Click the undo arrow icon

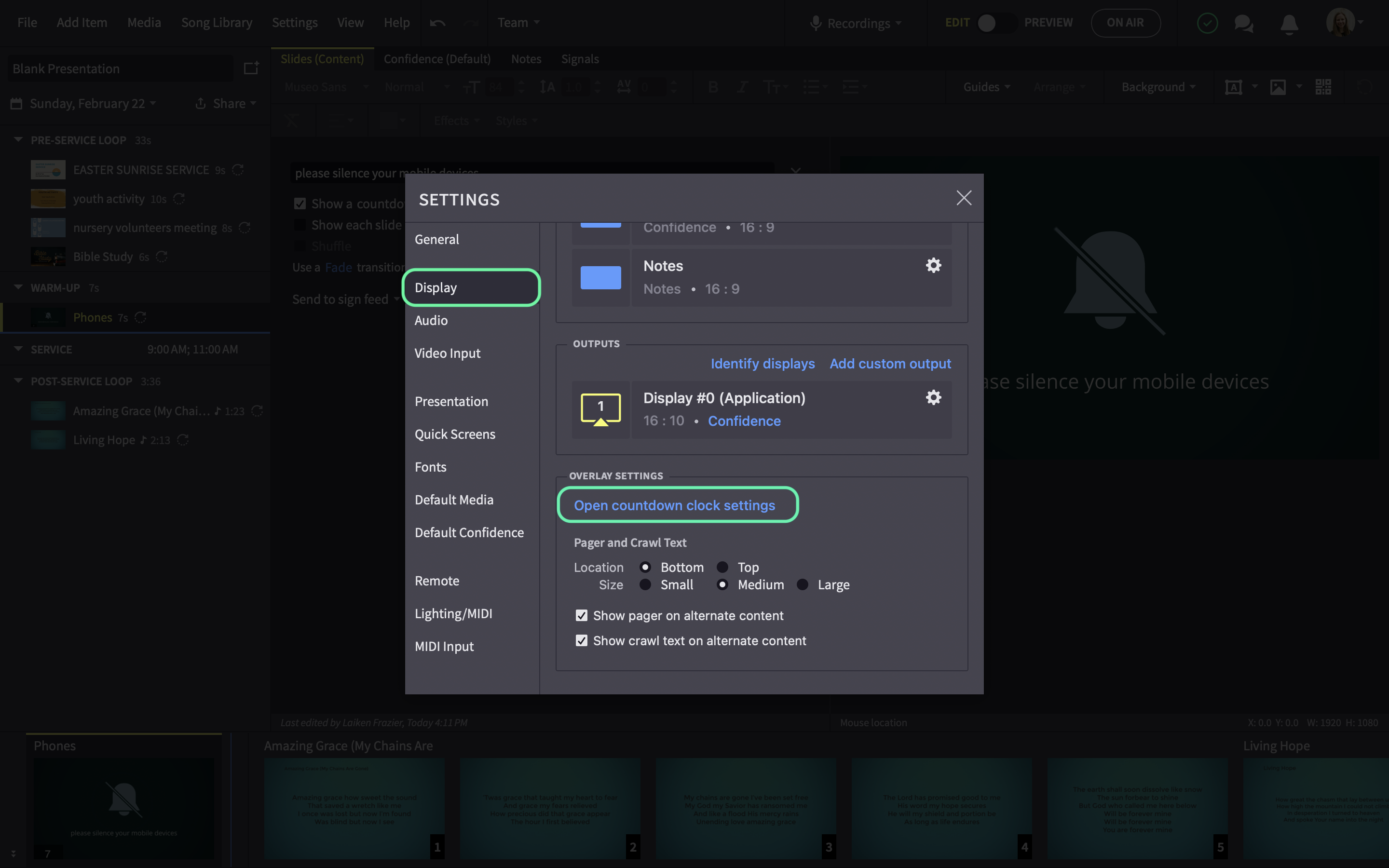[x=437, y=23]
